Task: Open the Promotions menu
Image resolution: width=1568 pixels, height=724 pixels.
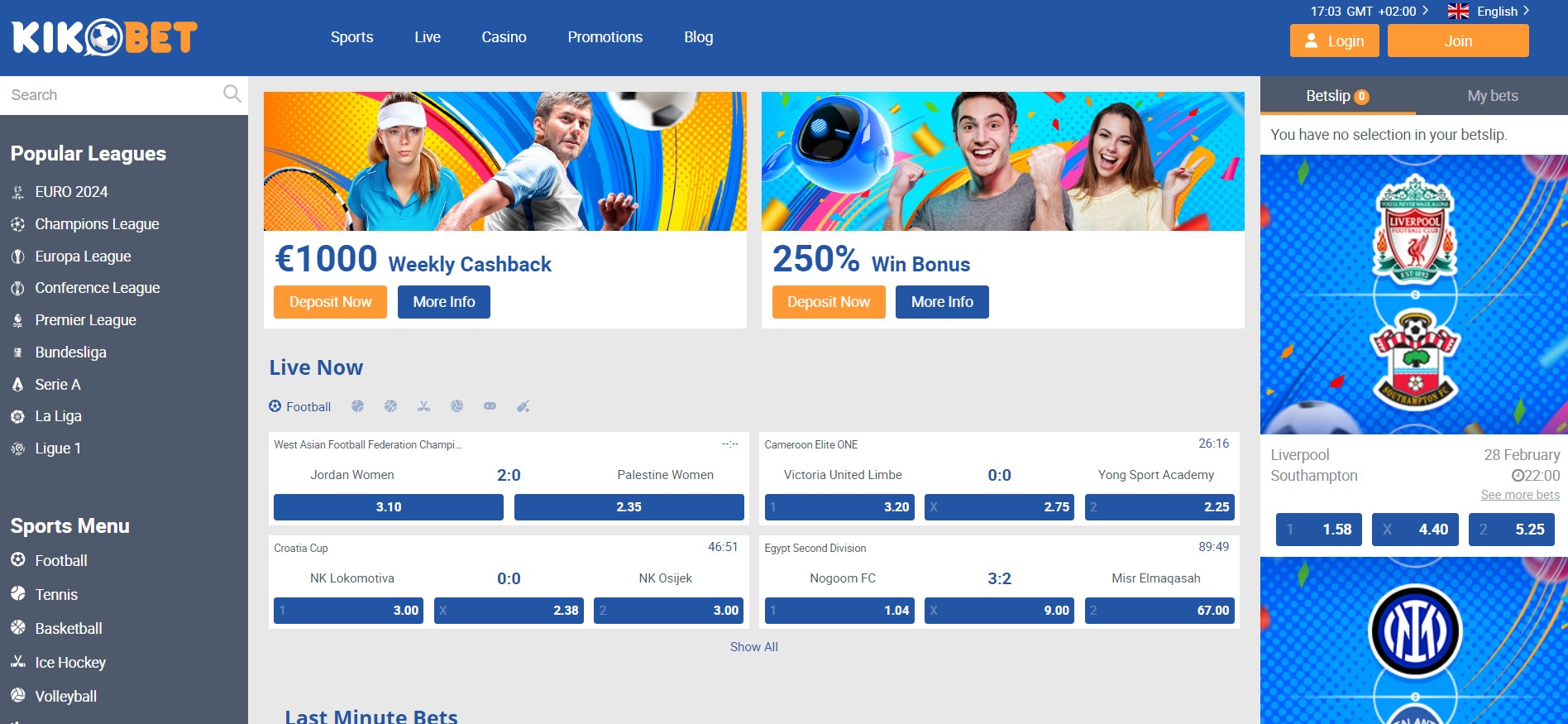Action: 605,37
